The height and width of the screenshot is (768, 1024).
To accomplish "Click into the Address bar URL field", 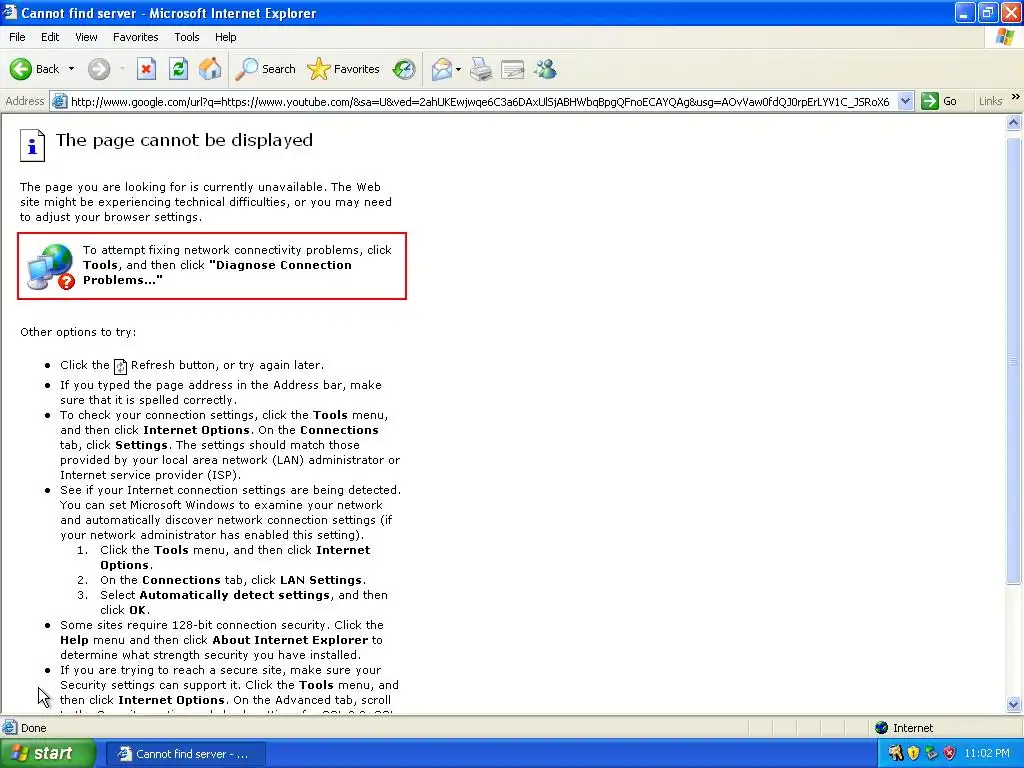I will [x=480, y=101].
